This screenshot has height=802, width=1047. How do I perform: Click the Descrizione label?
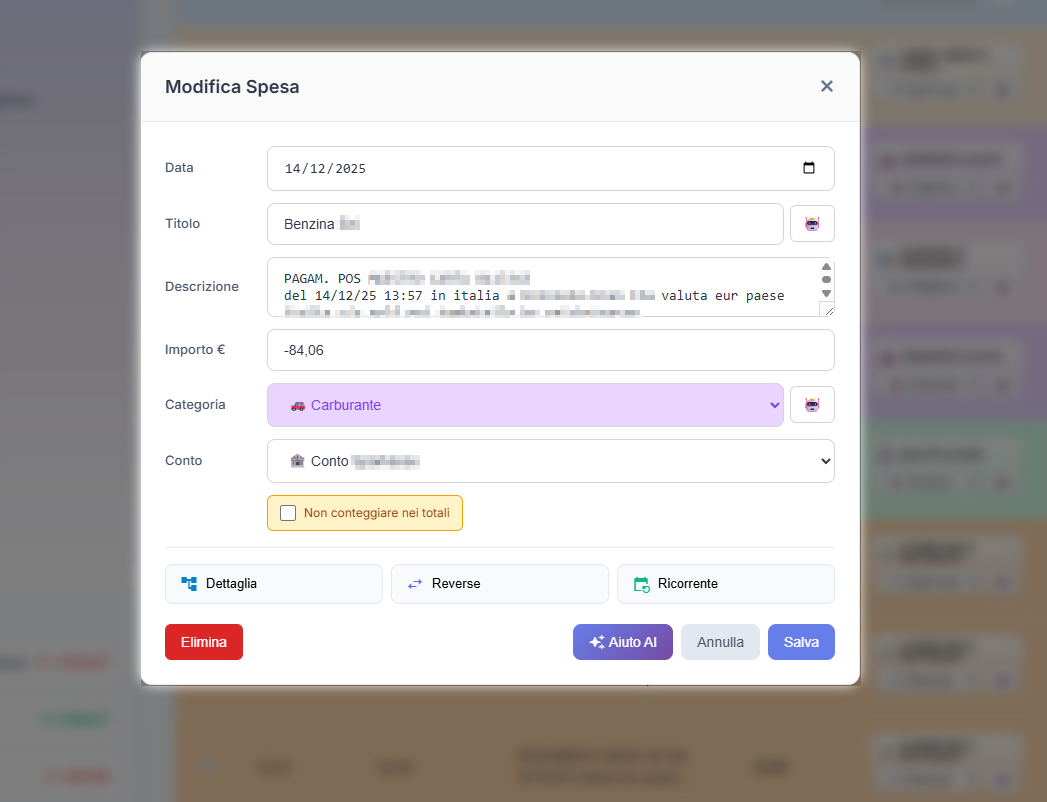202,286
